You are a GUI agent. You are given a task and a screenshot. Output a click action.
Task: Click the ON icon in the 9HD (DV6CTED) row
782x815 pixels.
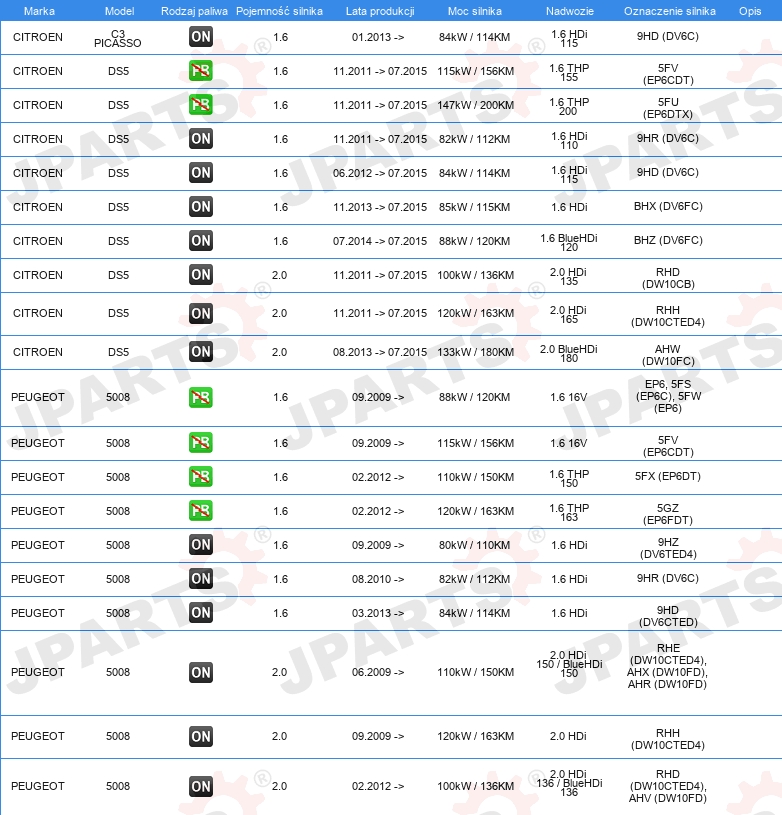coord(201,613)
